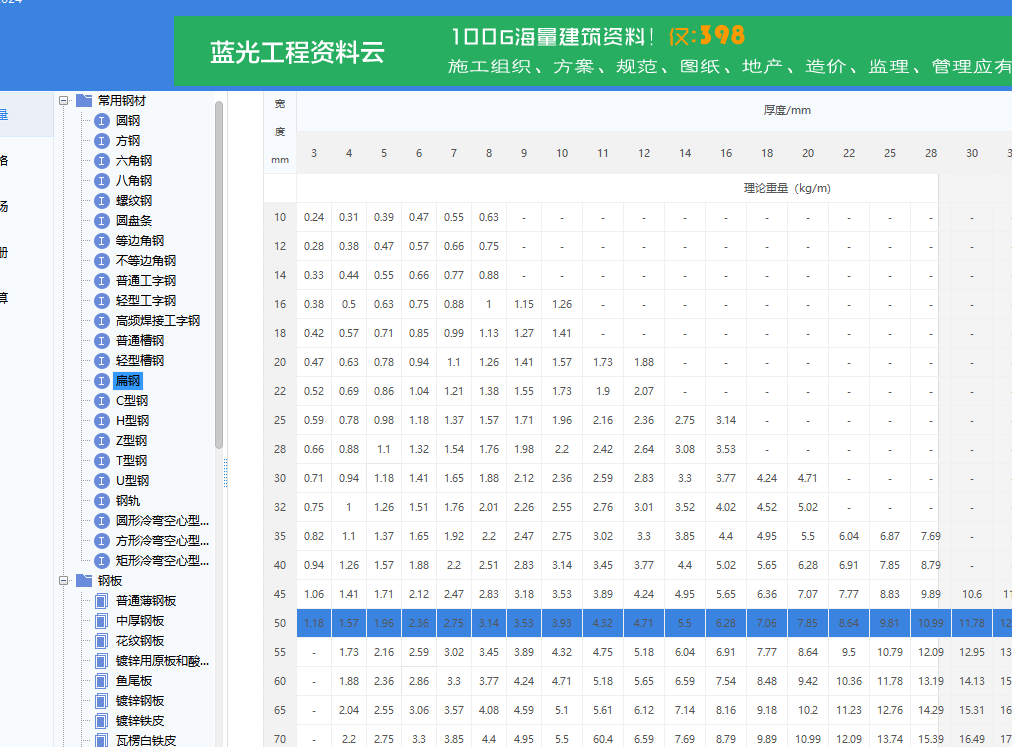Image resolution: width=1012 pixels, height=747 pixels.
Task: Select the width 70 row header
Action: pyautogui.click(x=279, y=739)
